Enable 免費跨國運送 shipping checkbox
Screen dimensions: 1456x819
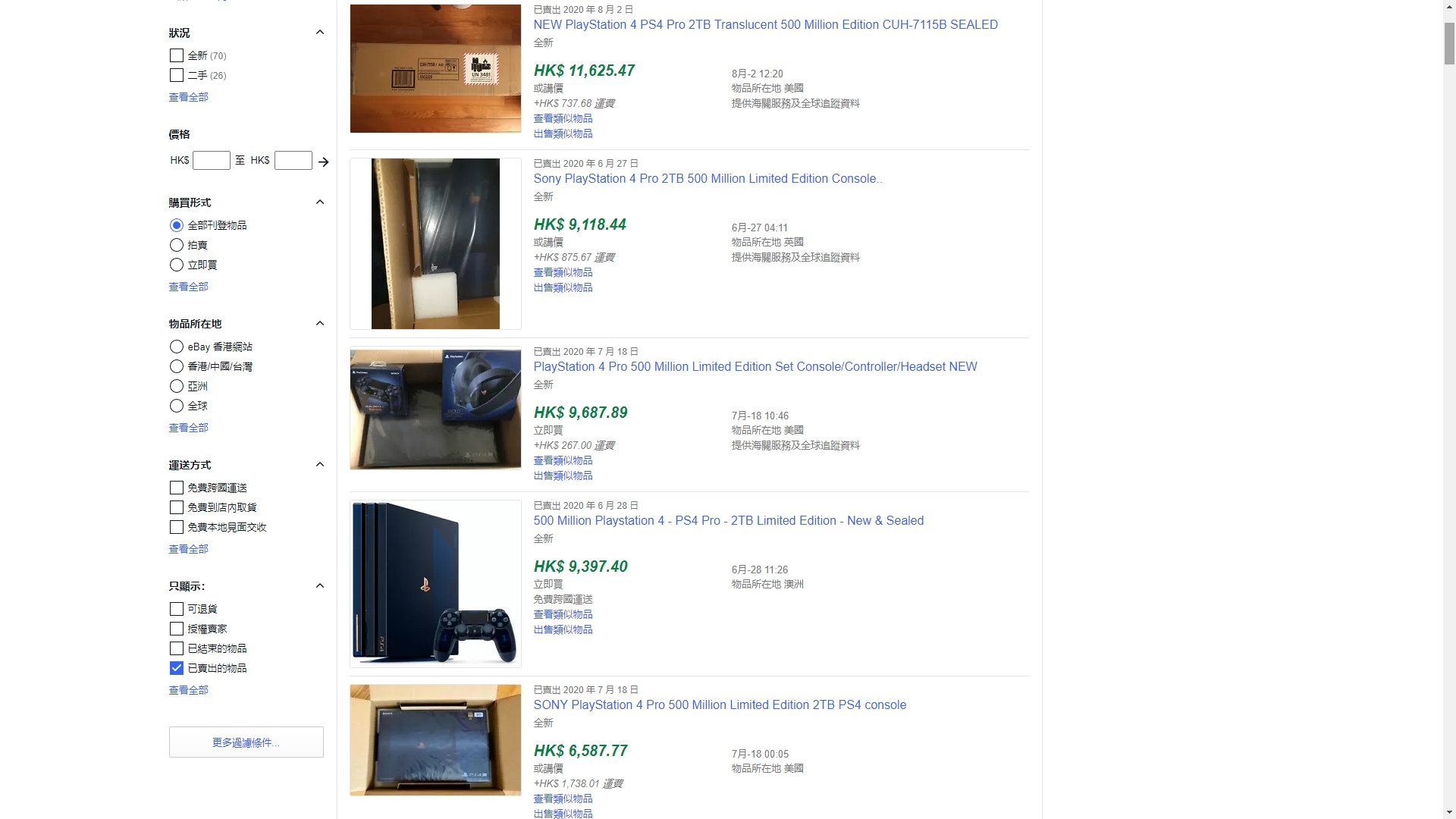(x=177, y=488)
